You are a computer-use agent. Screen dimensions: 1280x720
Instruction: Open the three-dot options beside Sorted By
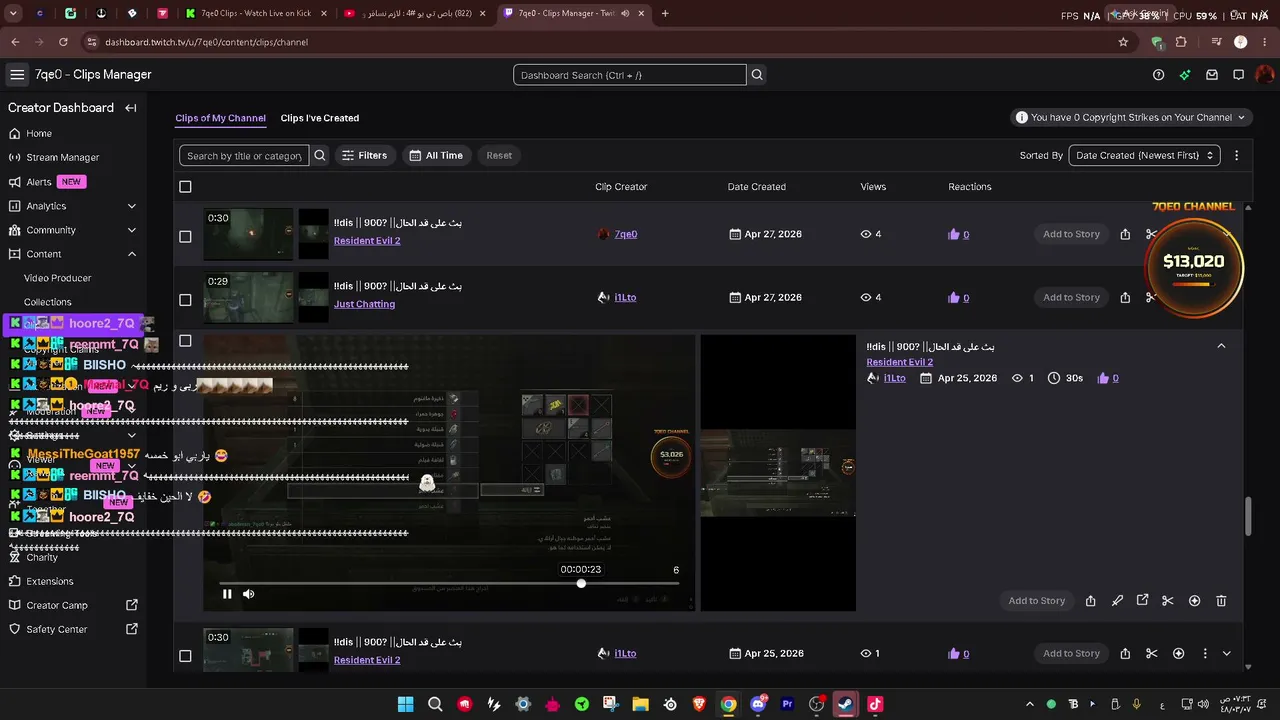coord(1237,155)
